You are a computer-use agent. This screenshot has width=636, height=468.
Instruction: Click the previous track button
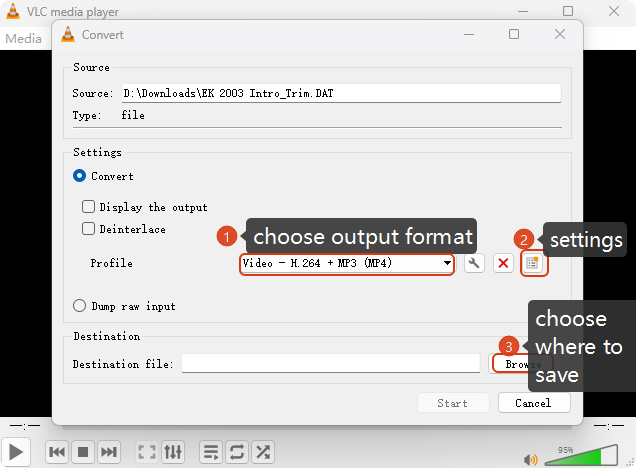58,452
